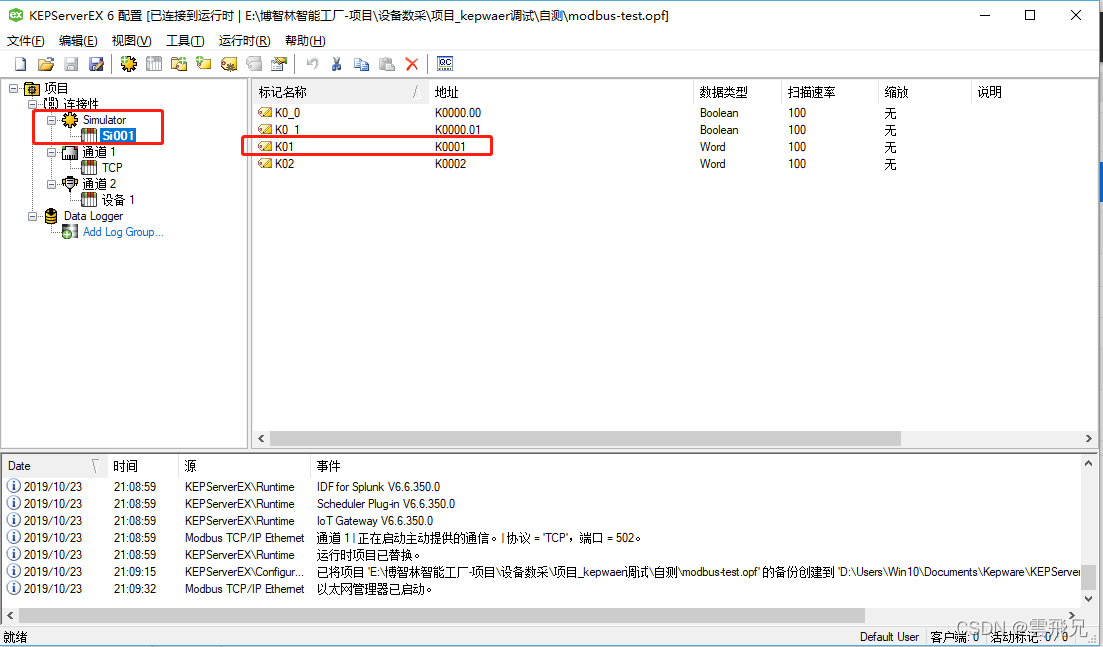Screen dimensions: 1103x647
Task: Click the New Tag Group folder icon
Action: tap(179, 64)
